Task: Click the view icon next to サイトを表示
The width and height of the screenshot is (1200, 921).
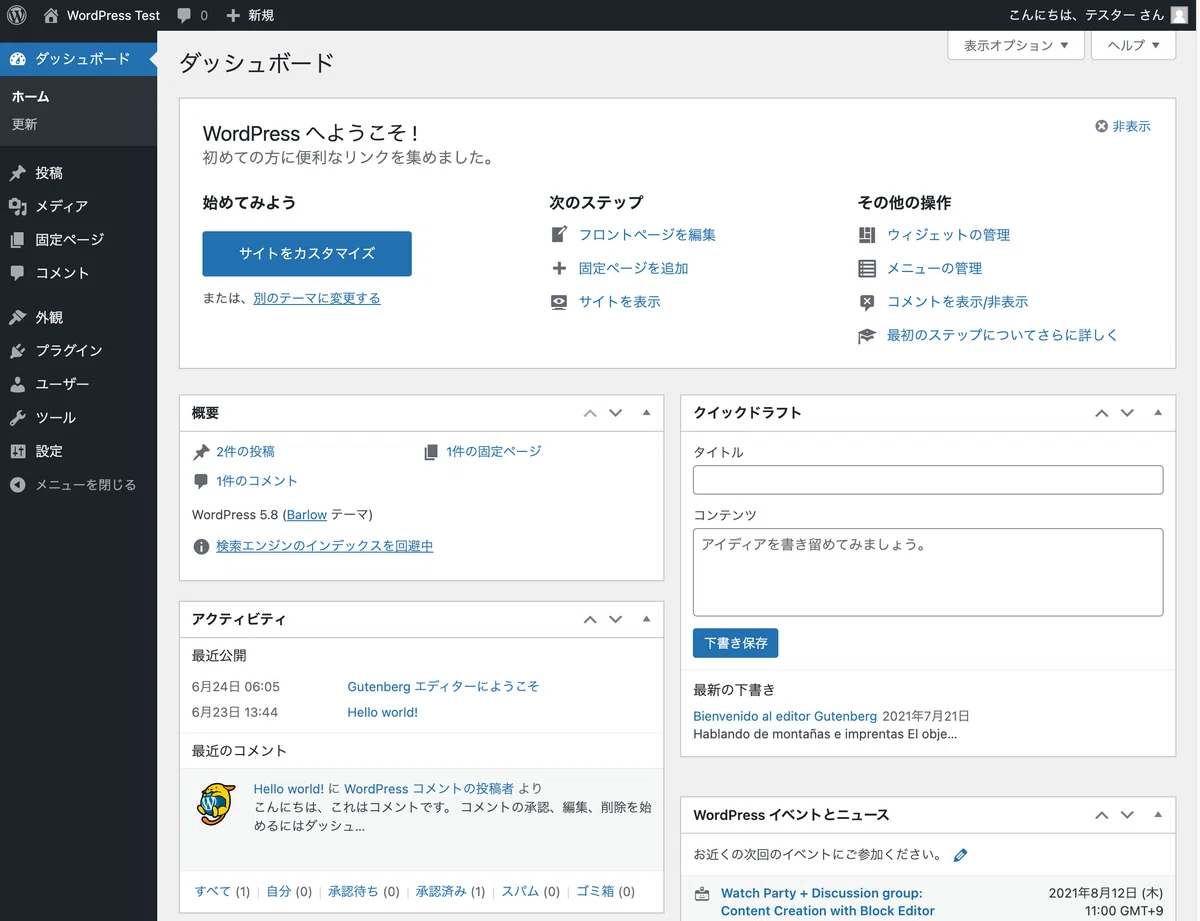Action: click(559, 302)
